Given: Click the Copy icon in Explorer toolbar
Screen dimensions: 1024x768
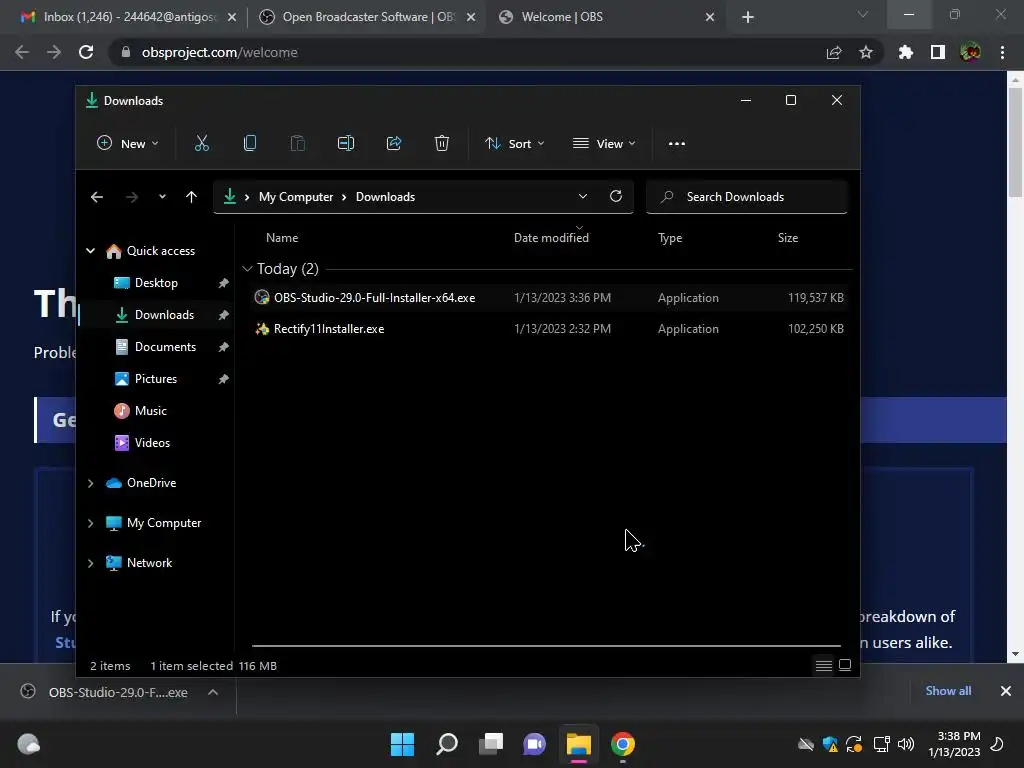Looking at the screenshot, I should pos(249,144).
